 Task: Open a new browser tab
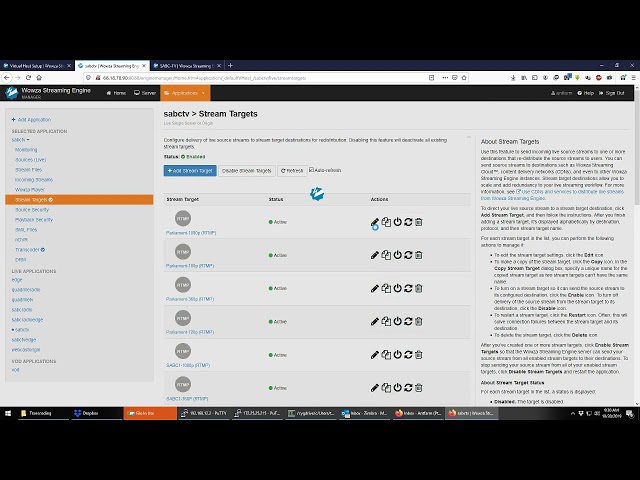point(230,65)
